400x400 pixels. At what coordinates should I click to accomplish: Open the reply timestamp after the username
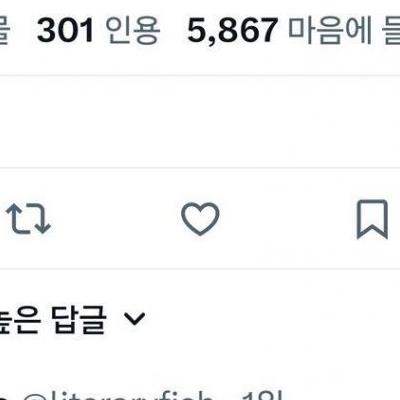tap(262, 395)
